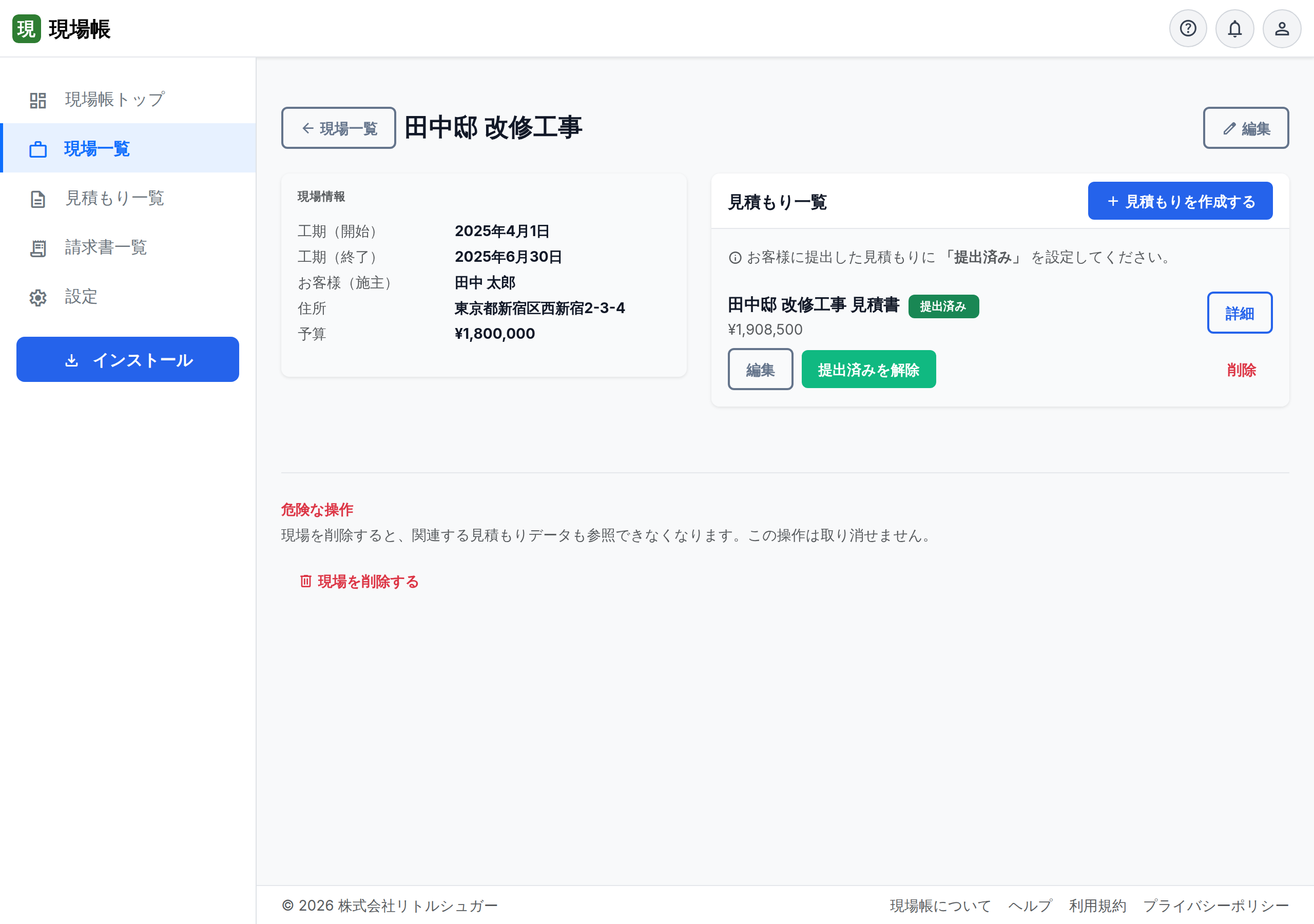1314x924 pixels.
Task: Click the trash icon in 現場を削除する
Action: tap(305, 581)
